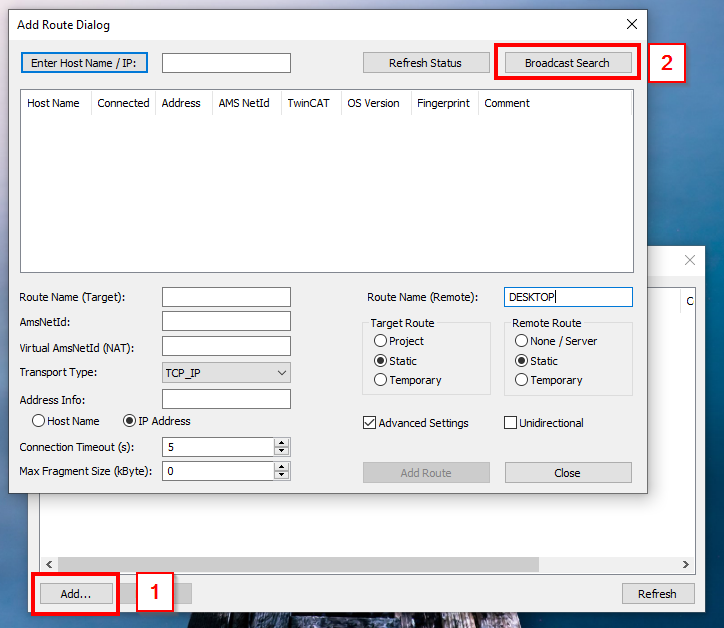This screenshot has width=724, height=628.
Task: Click the Refresh button in background window
Action: tap(656, 594)
